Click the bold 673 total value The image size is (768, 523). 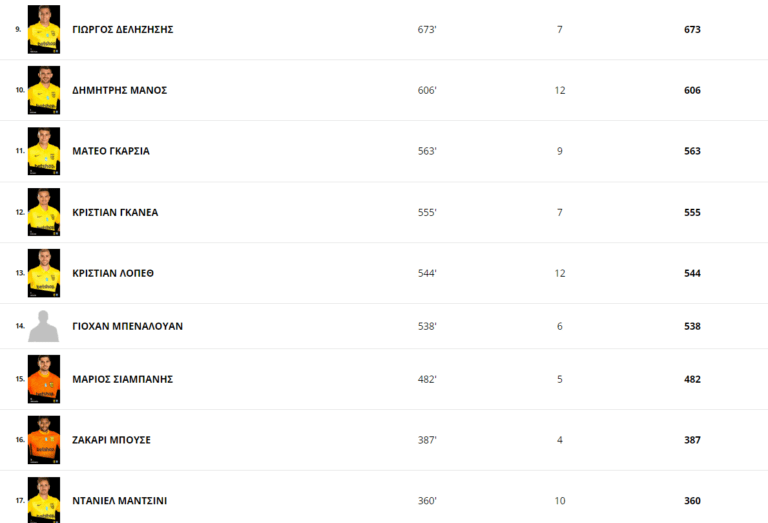[x=692, y=30]
